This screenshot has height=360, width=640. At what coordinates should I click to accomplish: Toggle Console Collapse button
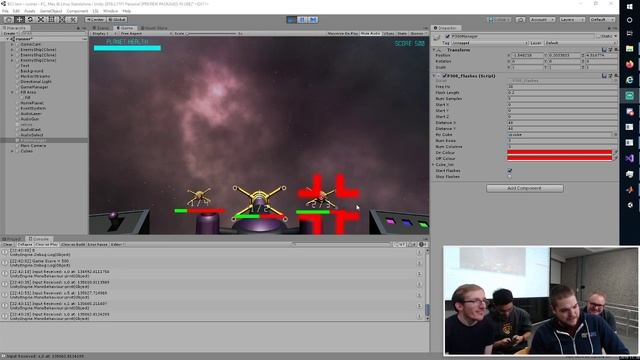[24, 244]
